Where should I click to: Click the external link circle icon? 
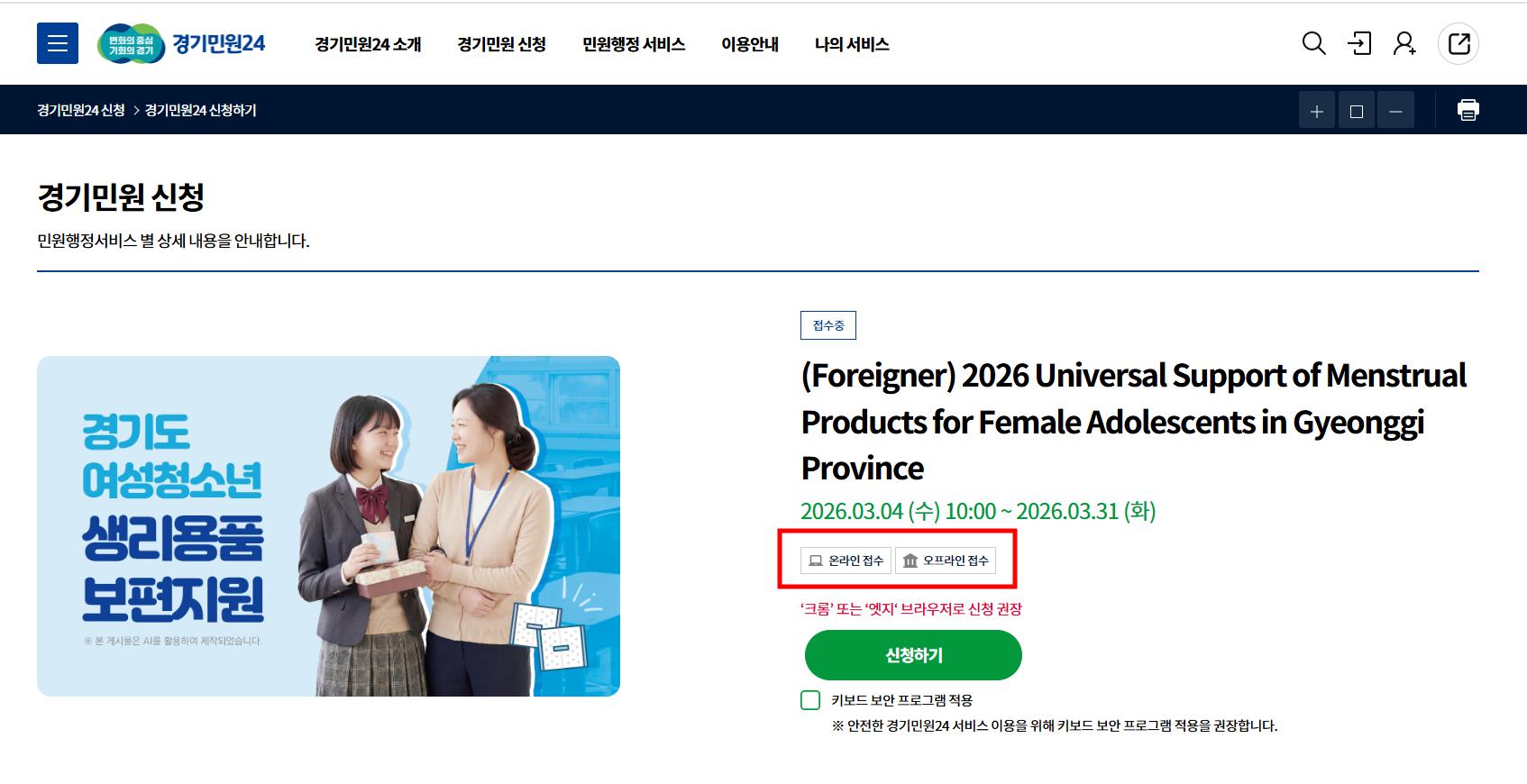coord(1458,43)
